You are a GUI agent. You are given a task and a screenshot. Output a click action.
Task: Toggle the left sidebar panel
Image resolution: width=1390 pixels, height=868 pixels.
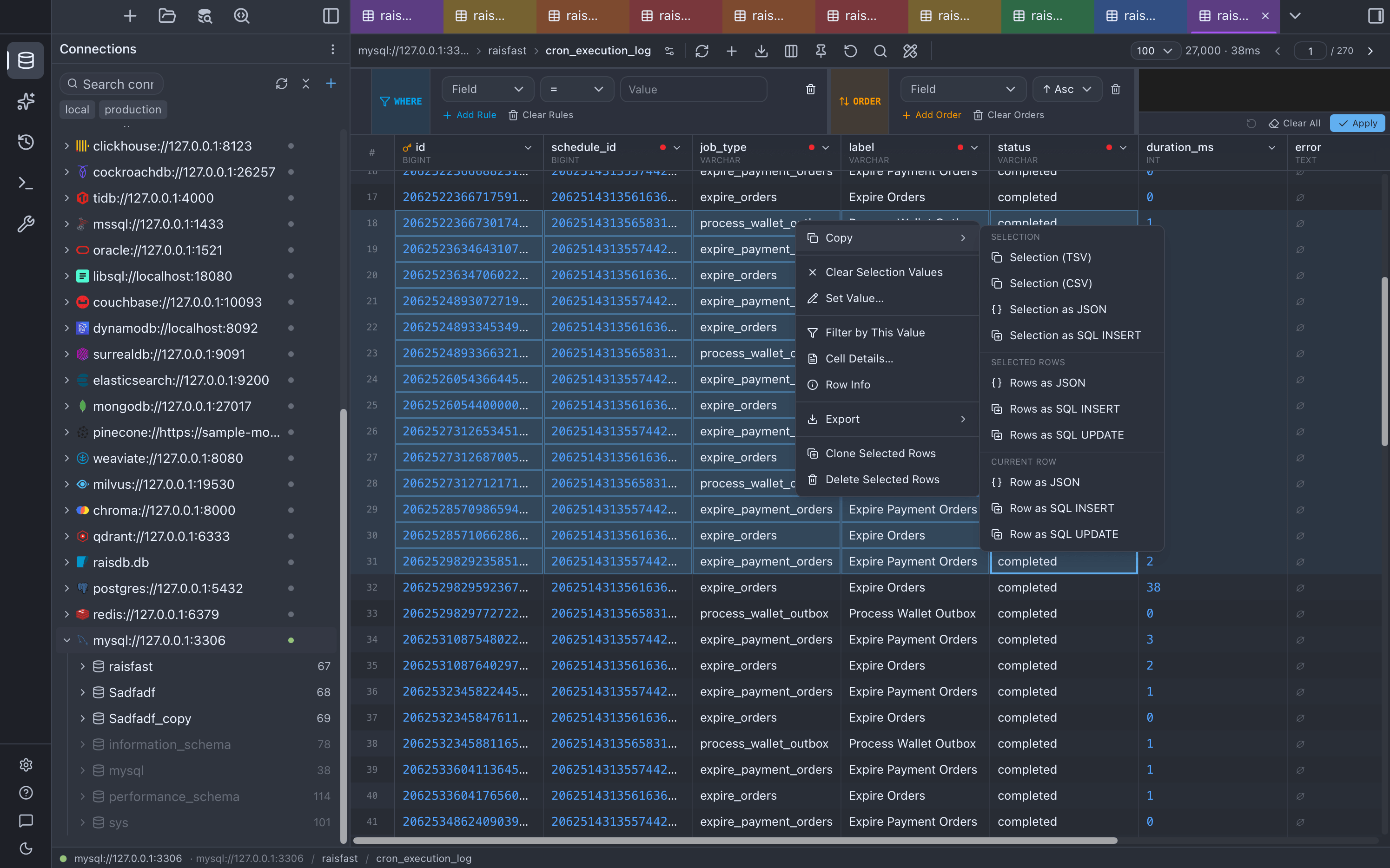pos(331,16)
